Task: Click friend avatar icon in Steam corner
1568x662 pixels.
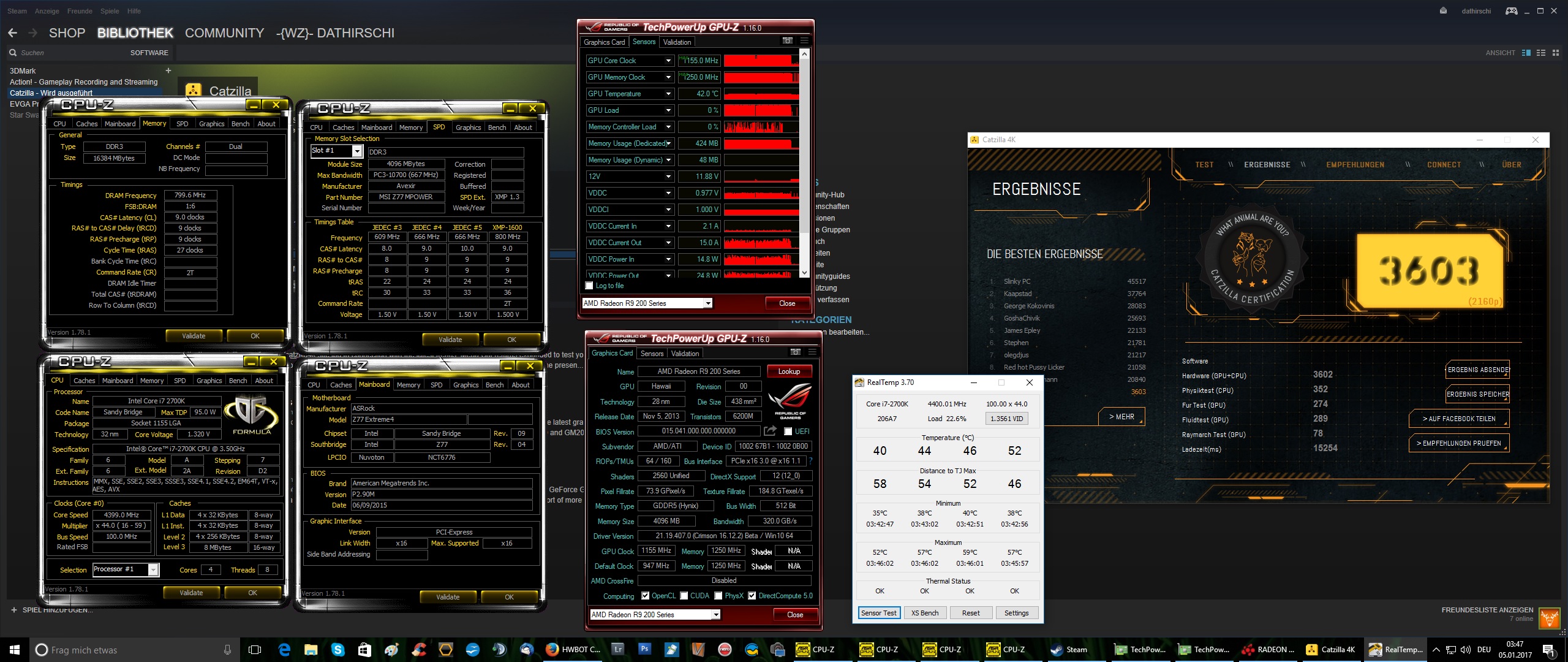Action: pos(1550,618)
